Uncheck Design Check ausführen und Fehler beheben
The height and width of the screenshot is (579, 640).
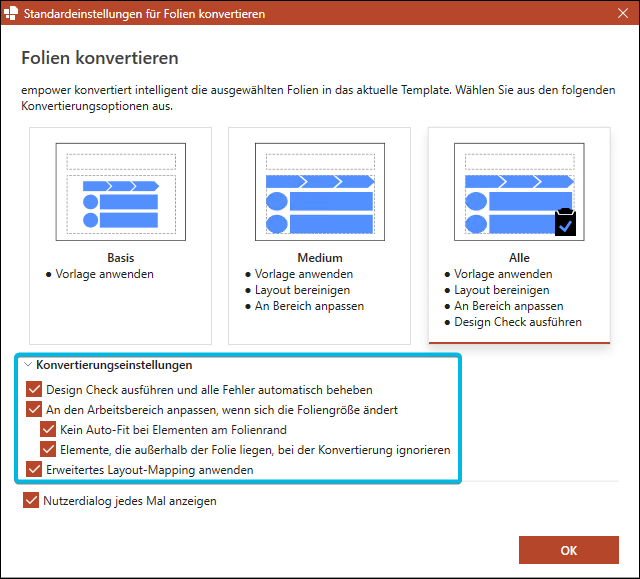point(34,389)
